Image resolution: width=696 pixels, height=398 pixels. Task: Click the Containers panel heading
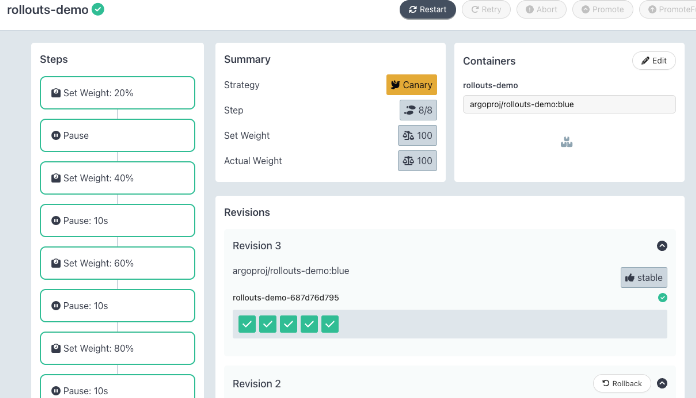click(x=489, y=61)
